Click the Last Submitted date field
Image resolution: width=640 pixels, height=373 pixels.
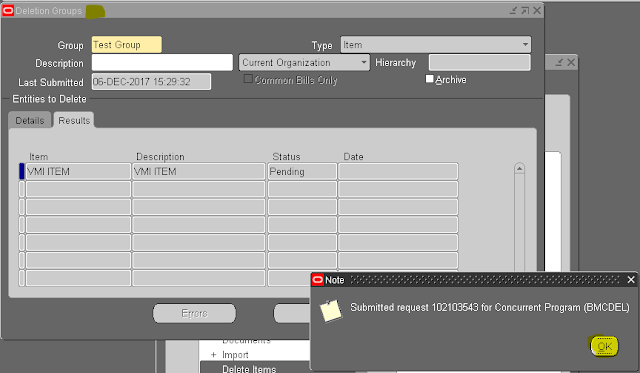151,82
